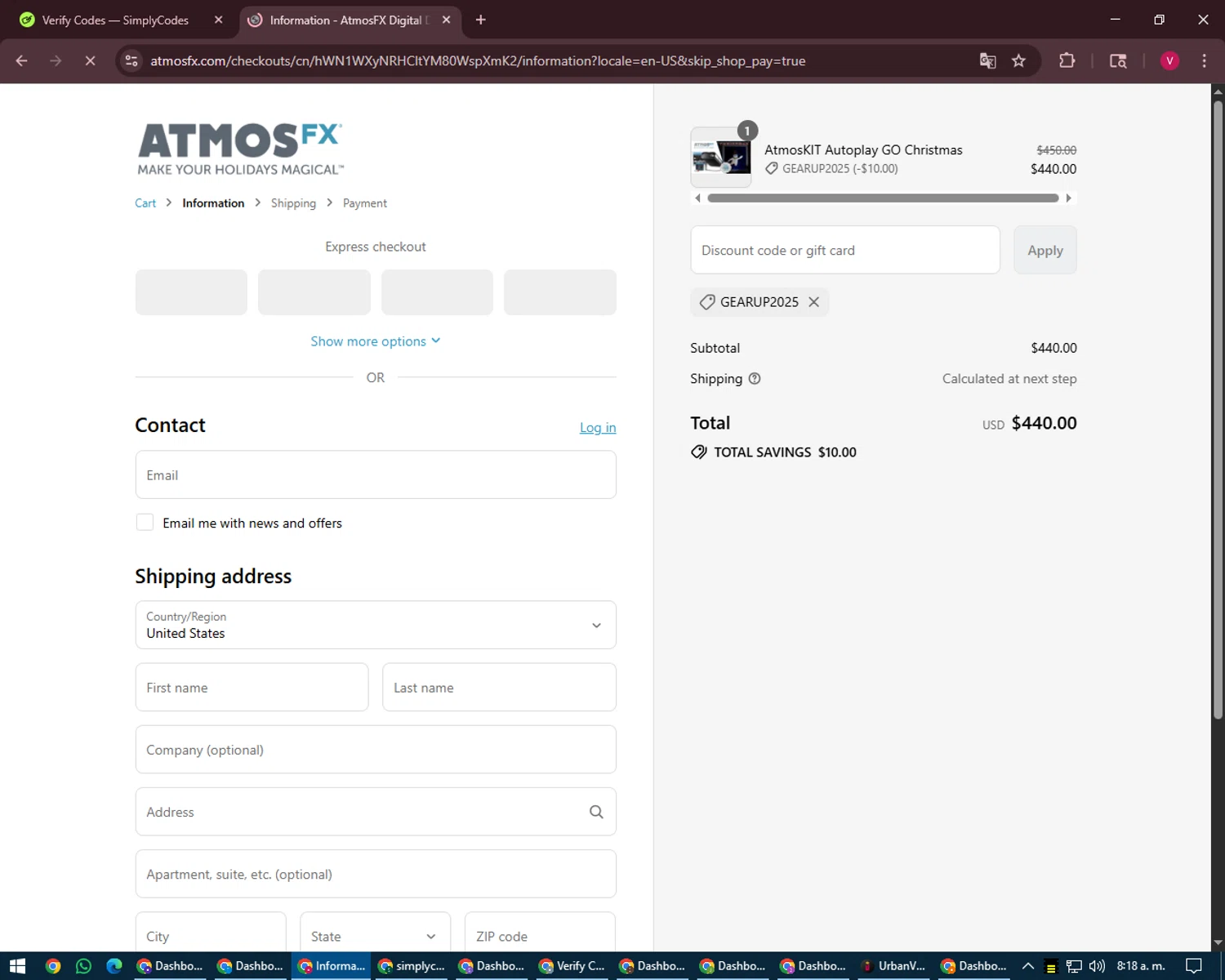
Task: Click the first express checkout button
Action: tap(191, 292)
